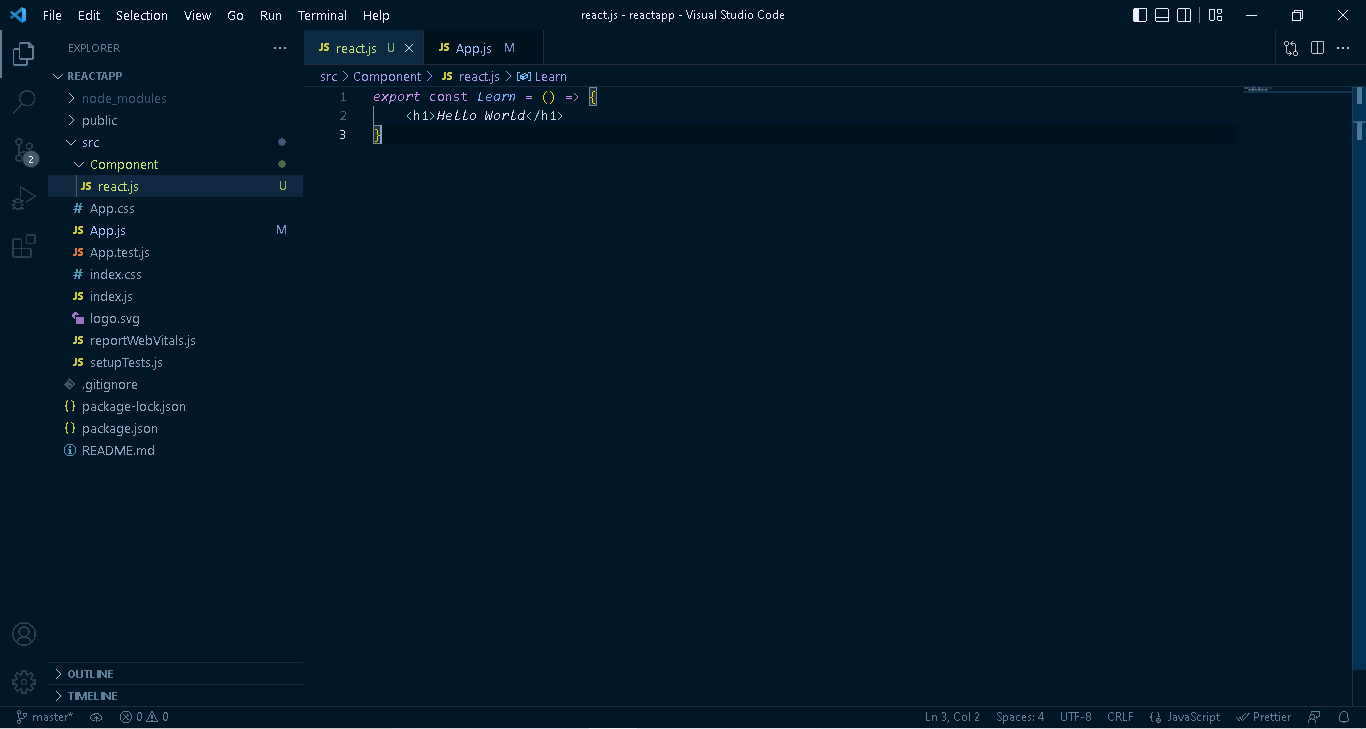Open App.css in the explorer
Viewport: 1366px width, 729px height.
[x=175, y=208]
